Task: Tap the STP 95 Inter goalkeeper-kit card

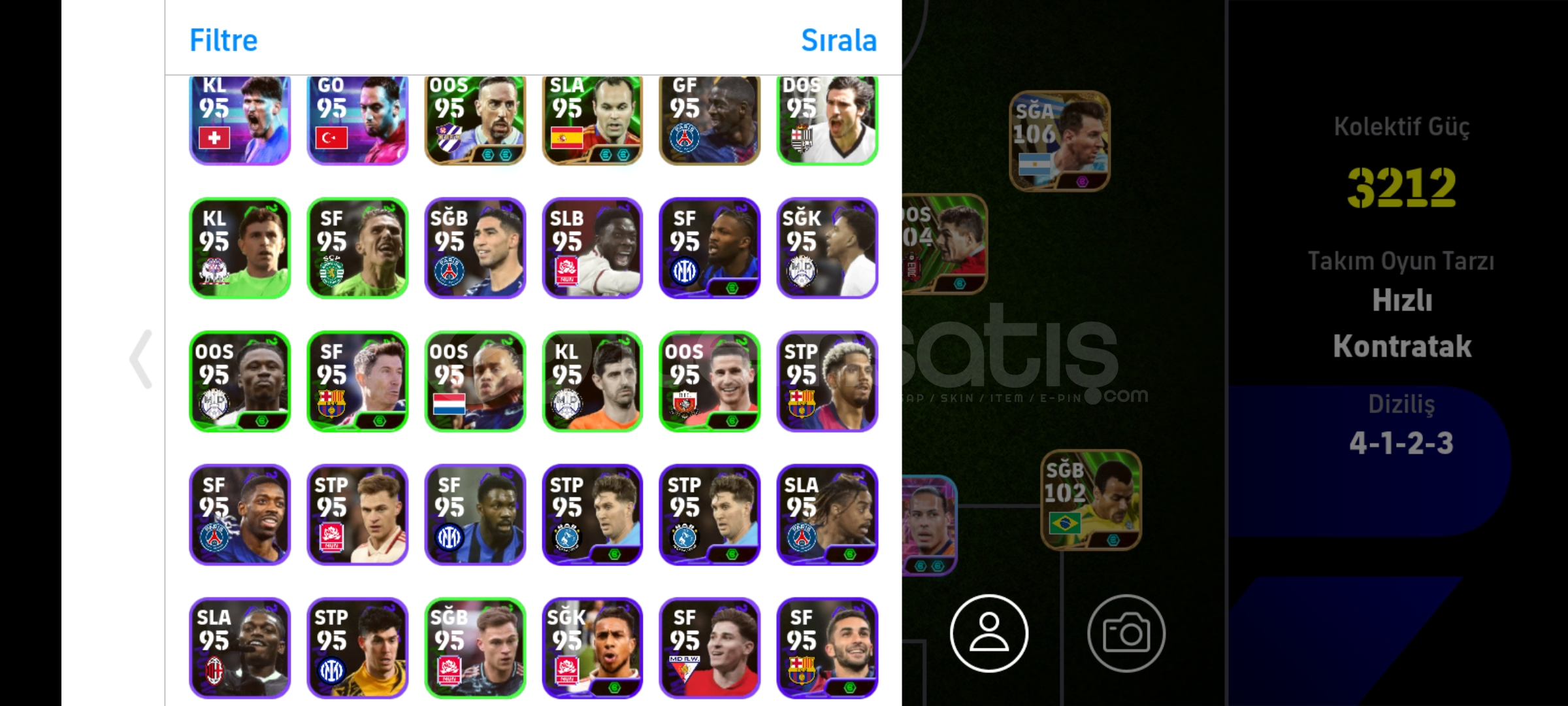Action: [x=357, y=648]
